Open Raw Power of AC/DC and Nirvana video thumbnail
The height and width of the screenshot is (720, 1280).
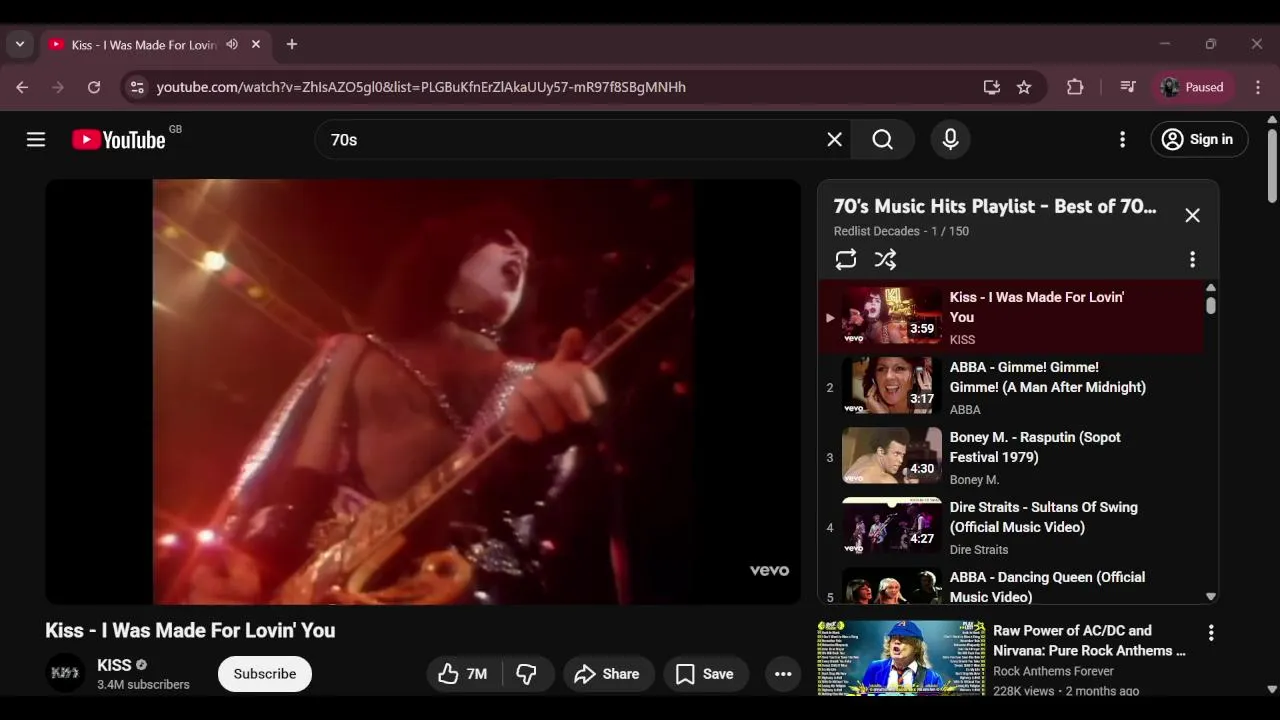click(x=901, y=658)
